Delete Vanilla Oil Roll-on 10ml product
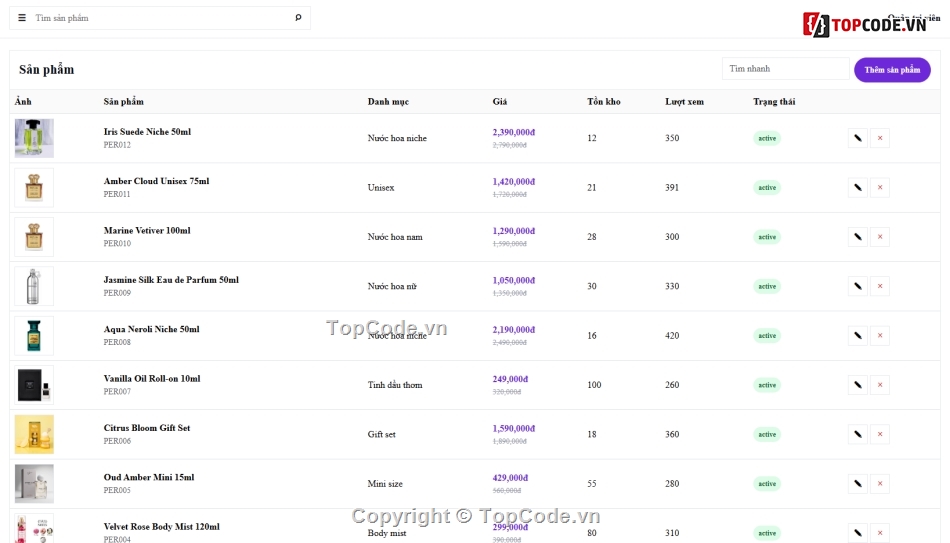The image size is (950, 543). coord(880,385)
